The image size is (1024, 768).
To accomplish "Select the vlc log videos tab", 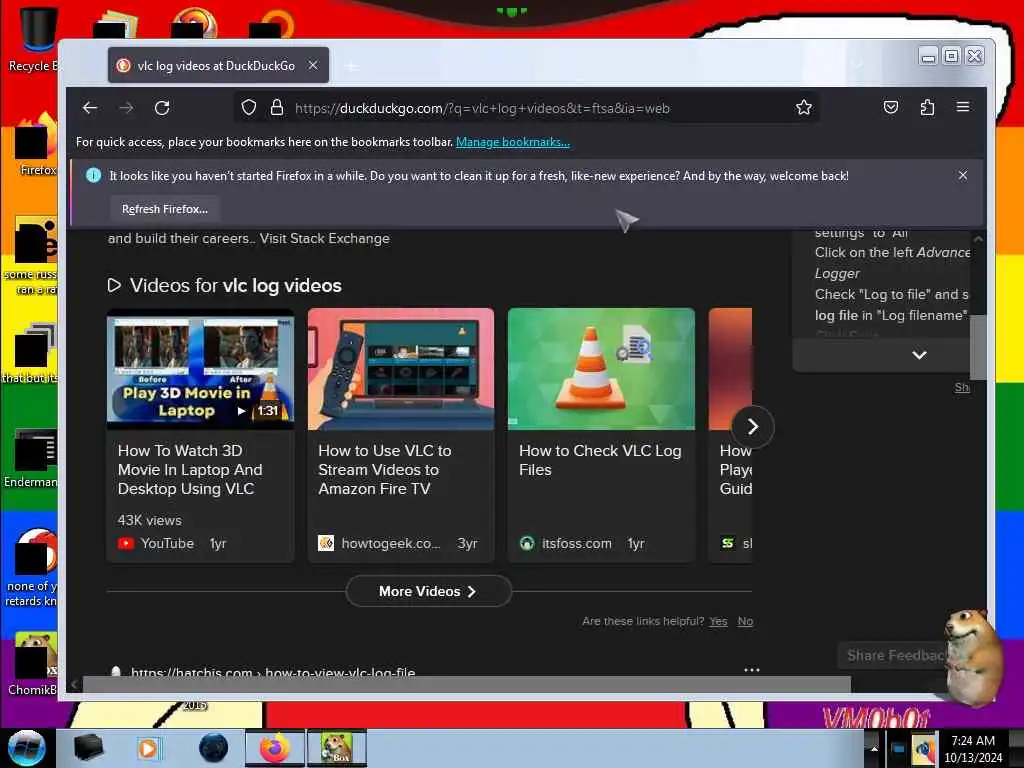I will [x=218, y=65].
